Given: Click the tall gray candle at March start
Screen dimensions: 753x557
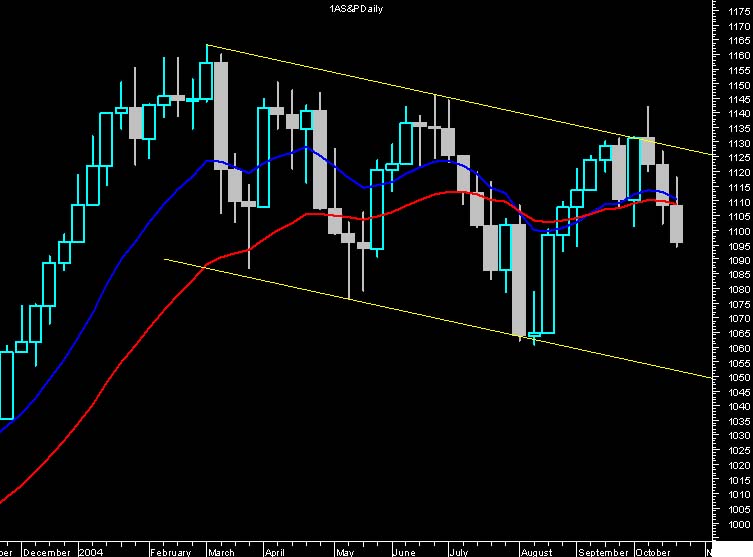Looking at the screenshot, I should click(221, 116).
